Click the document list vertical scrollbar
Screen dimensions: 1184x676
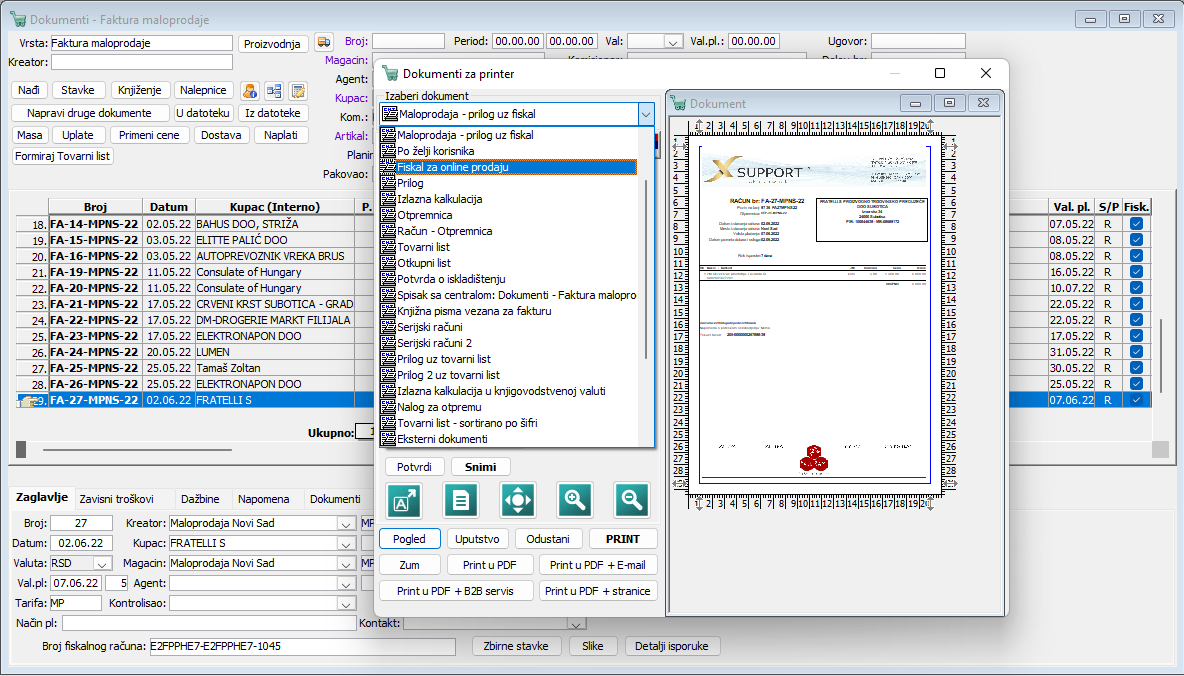pos(646,270)
